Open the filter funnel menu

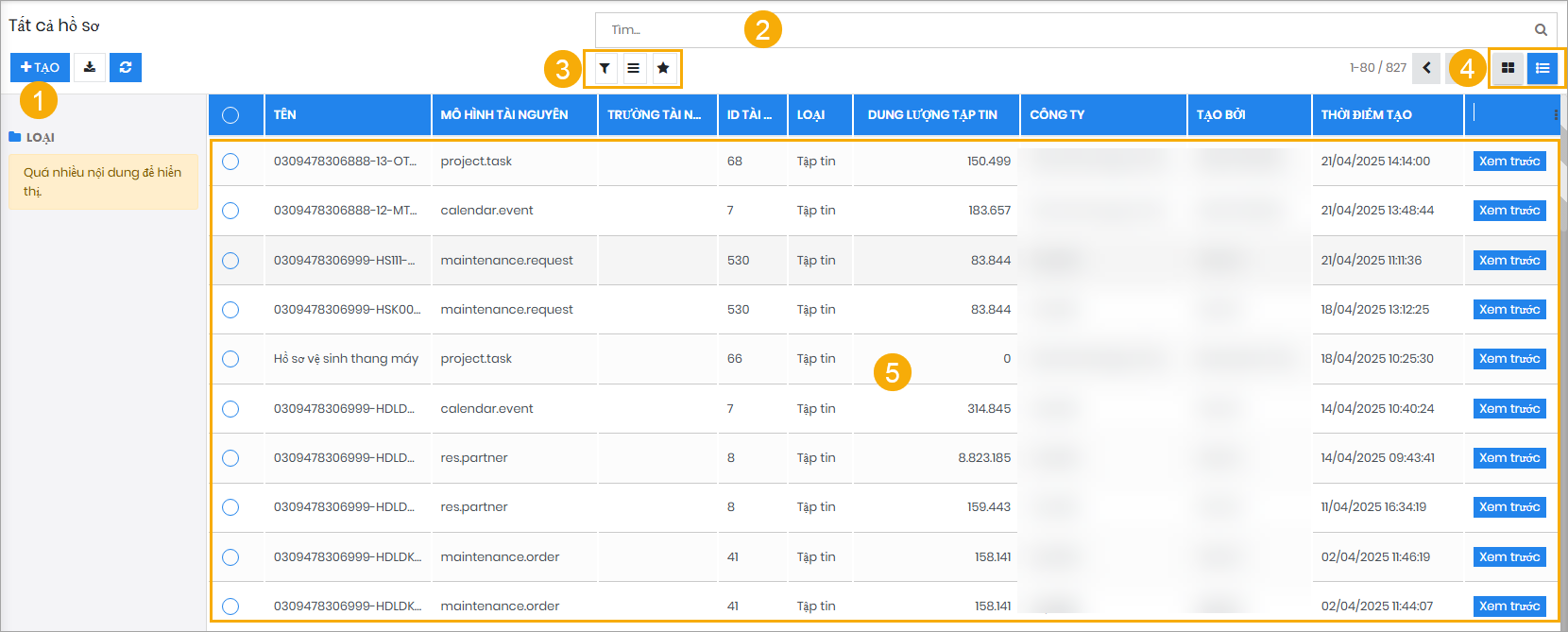point(605,68)
